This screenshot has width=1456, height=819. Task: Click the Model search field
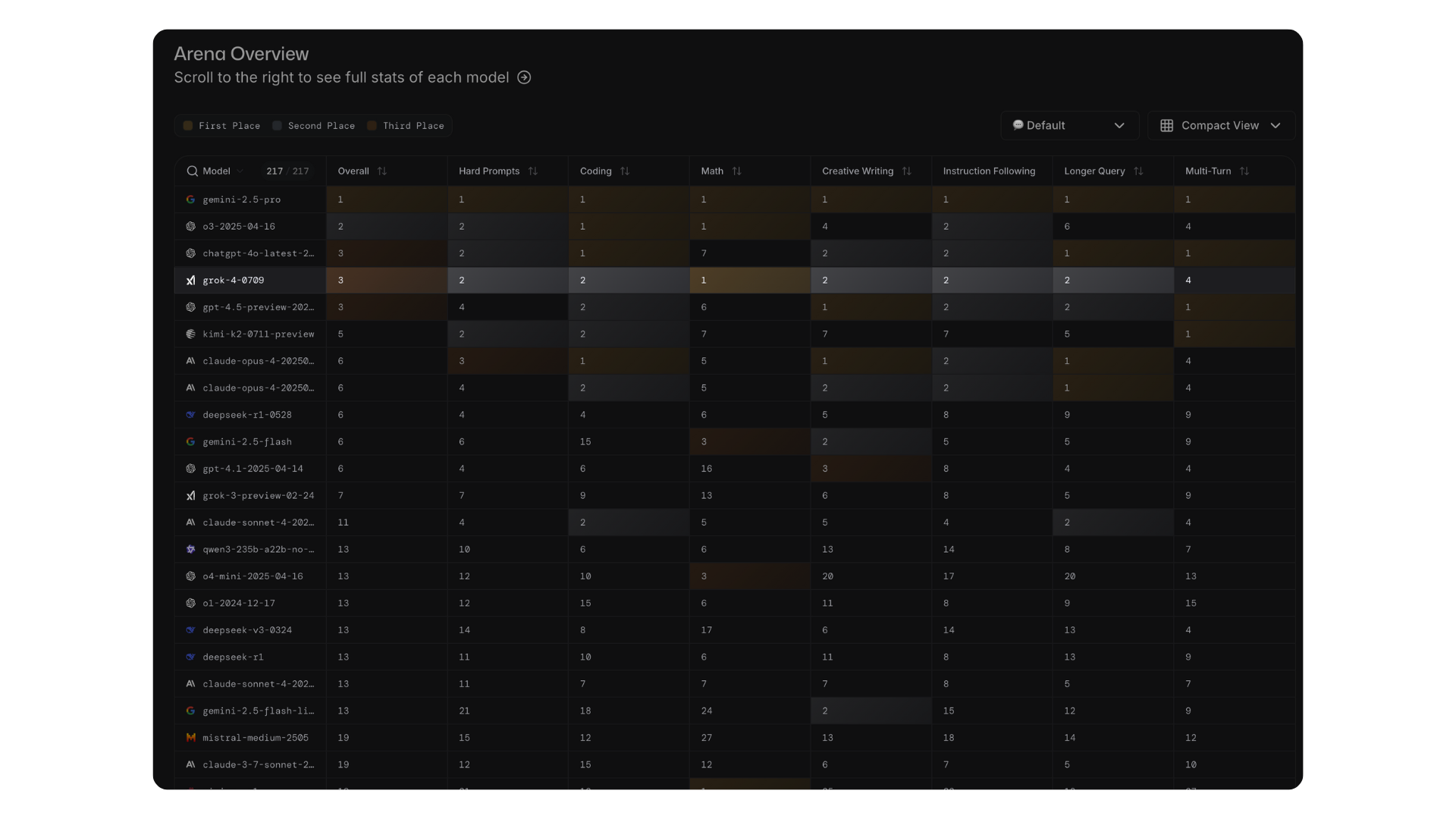[250, 171]
